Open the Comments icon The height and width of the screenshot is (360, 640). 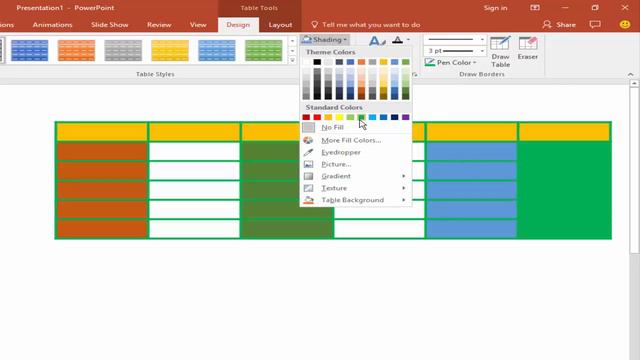[x=595, y=24]
